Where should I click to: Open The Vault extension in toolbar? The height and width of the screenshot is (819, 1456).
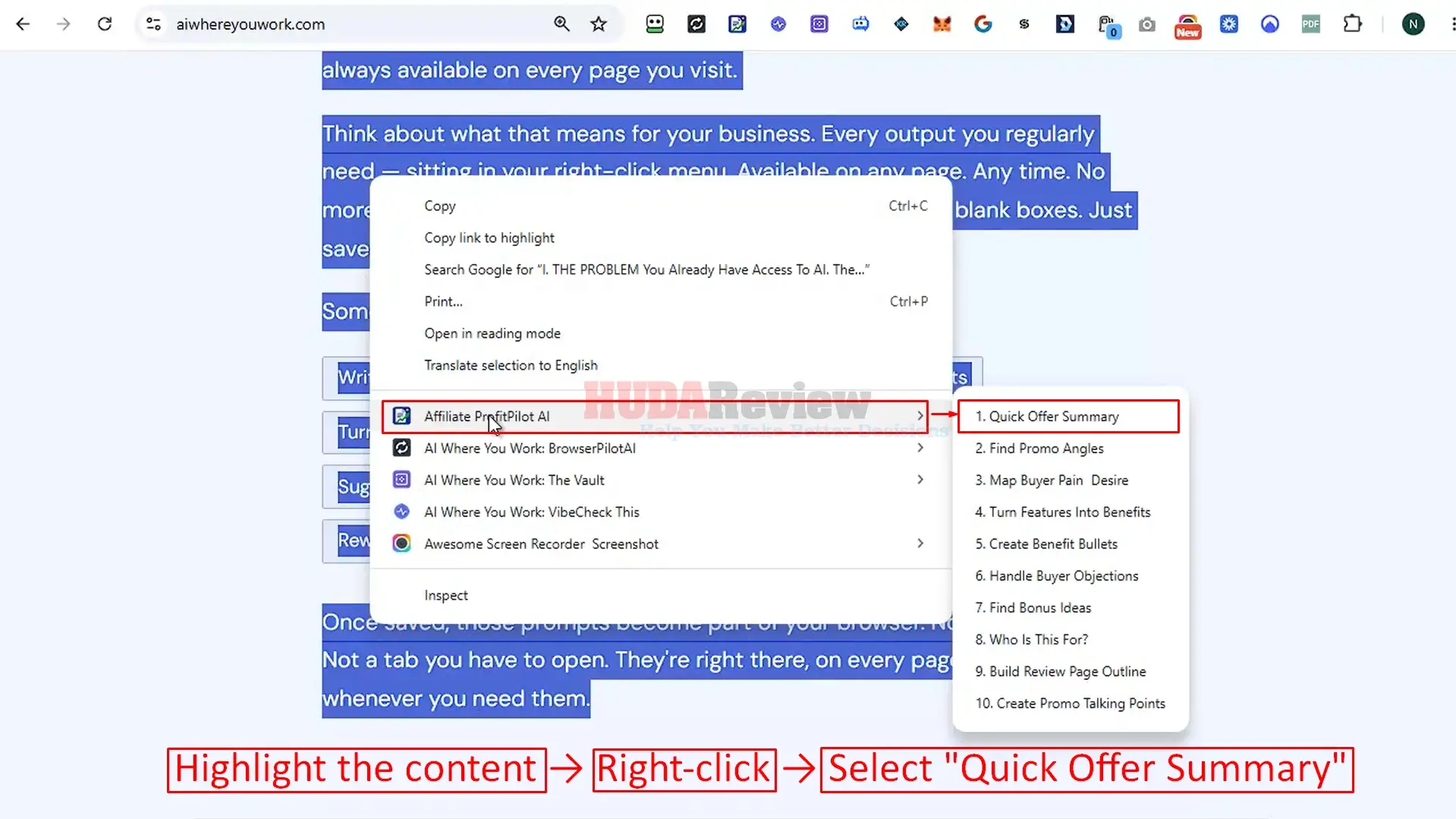(x=819, y=24)
